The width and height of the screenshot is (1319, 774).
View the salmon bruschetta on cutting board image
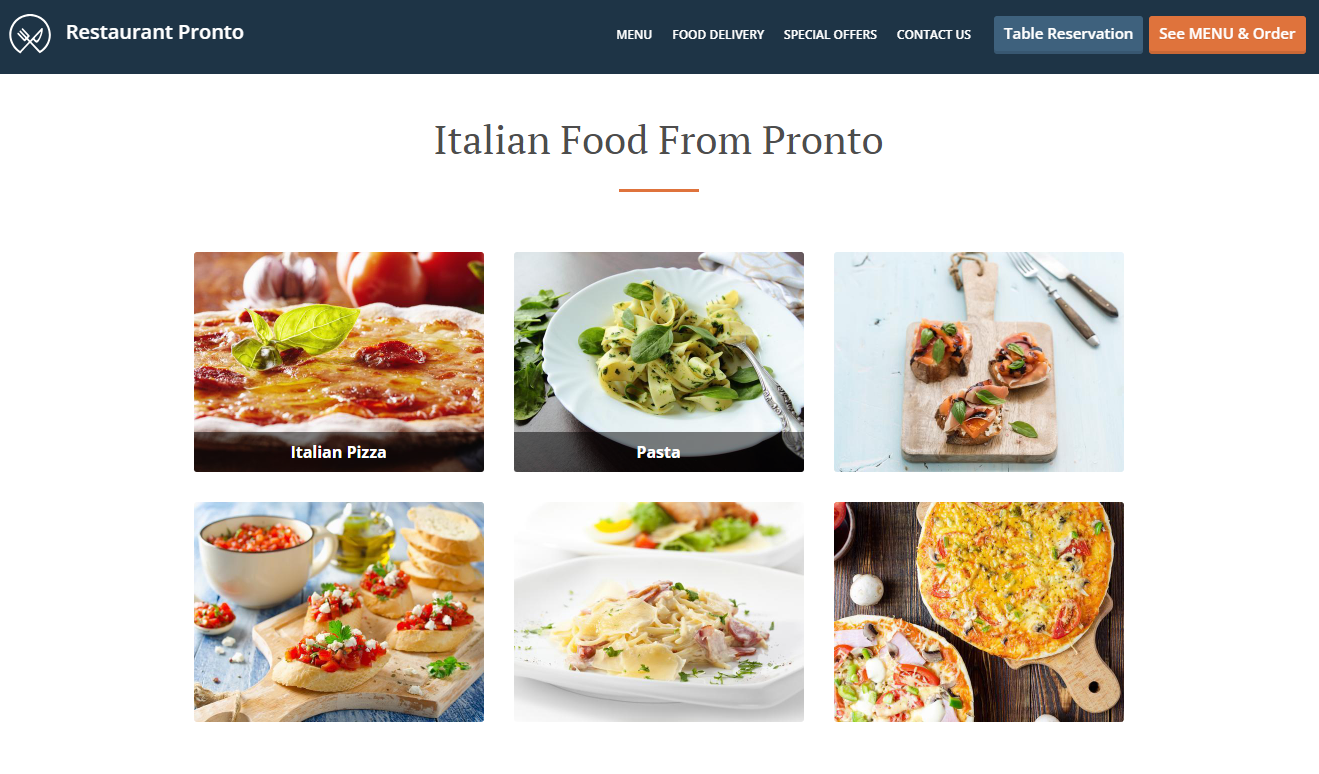tap(979, 362)
